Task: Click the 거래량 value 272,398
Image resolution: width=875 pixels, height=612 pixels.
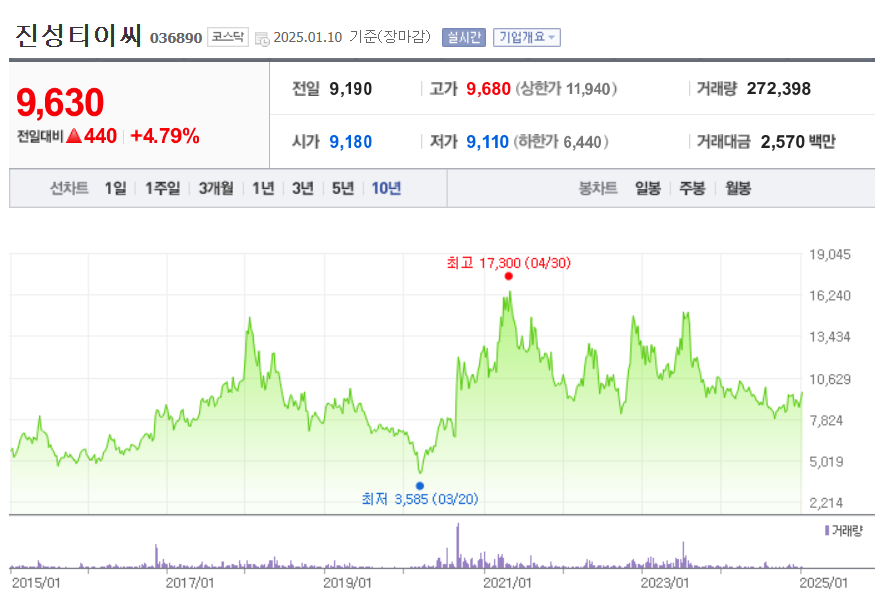Action: (778, 88)
